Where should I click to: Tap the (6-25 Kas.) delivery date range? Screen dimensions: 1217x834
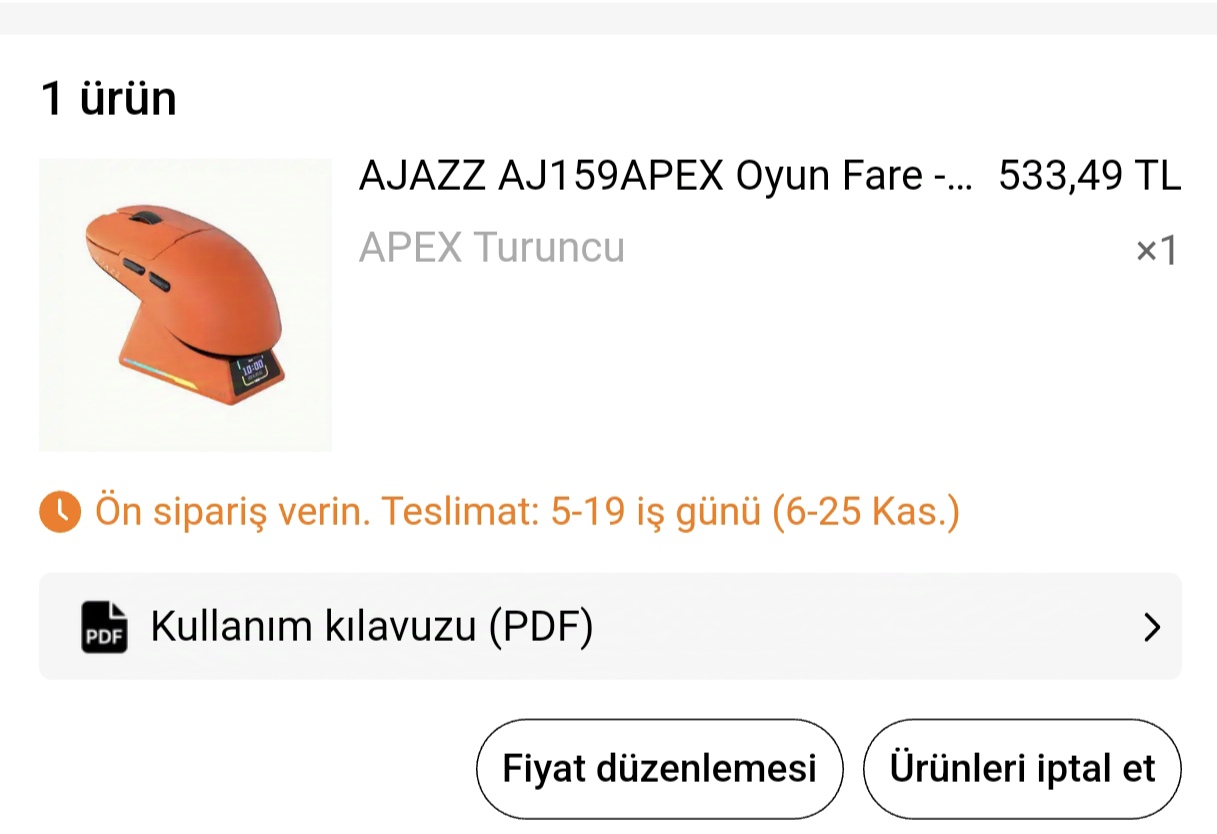(865, 512)
